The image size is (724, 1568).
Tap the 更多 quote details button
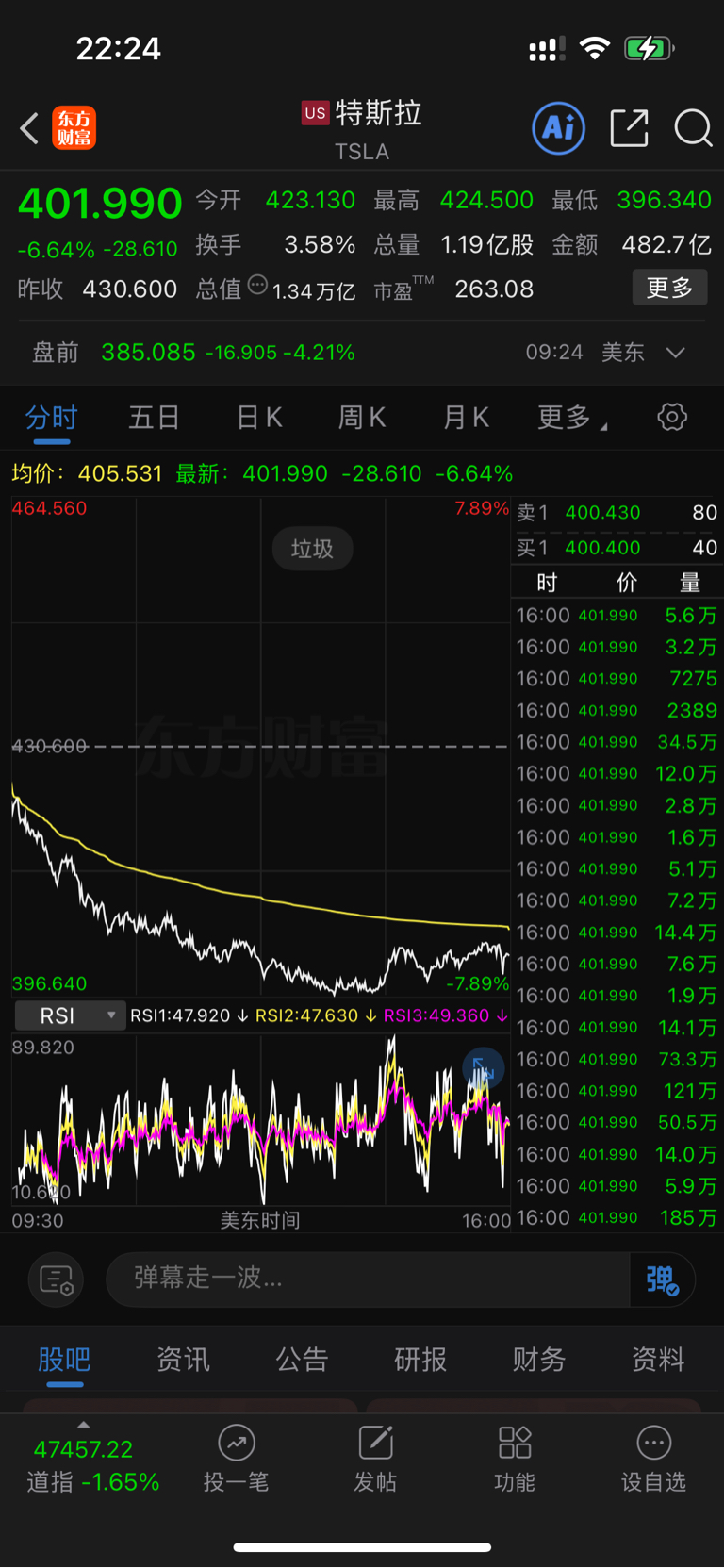[x=669, y=288]
